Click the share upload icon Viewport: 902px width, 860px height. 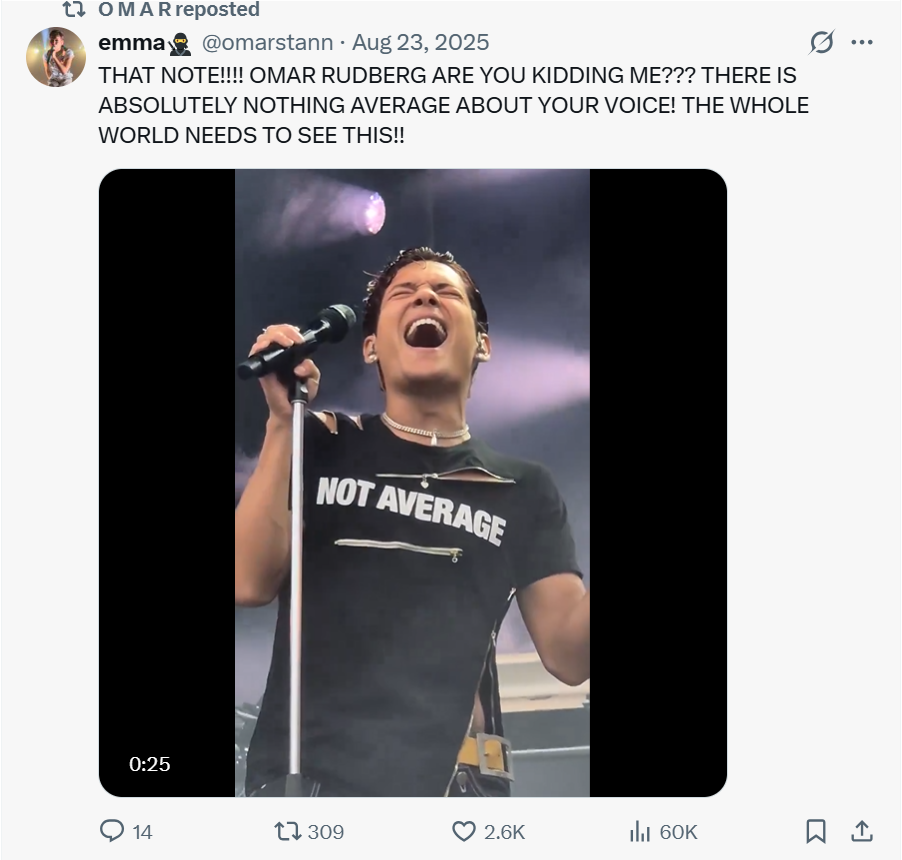pos(862,831)
